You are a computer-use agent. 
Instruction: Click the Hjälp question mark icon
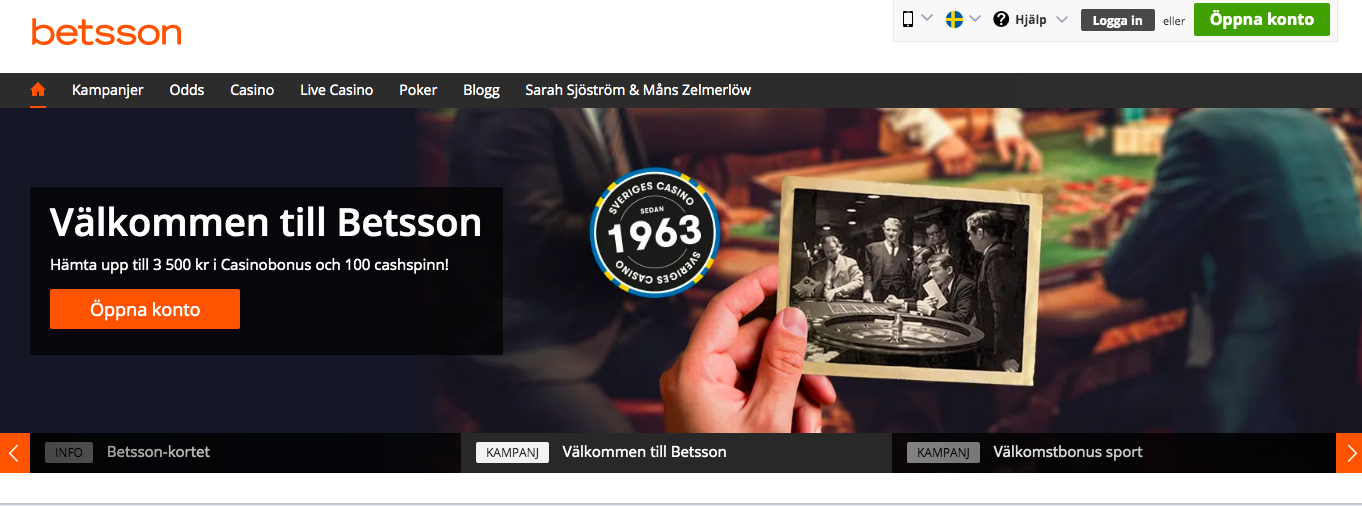1001,19
